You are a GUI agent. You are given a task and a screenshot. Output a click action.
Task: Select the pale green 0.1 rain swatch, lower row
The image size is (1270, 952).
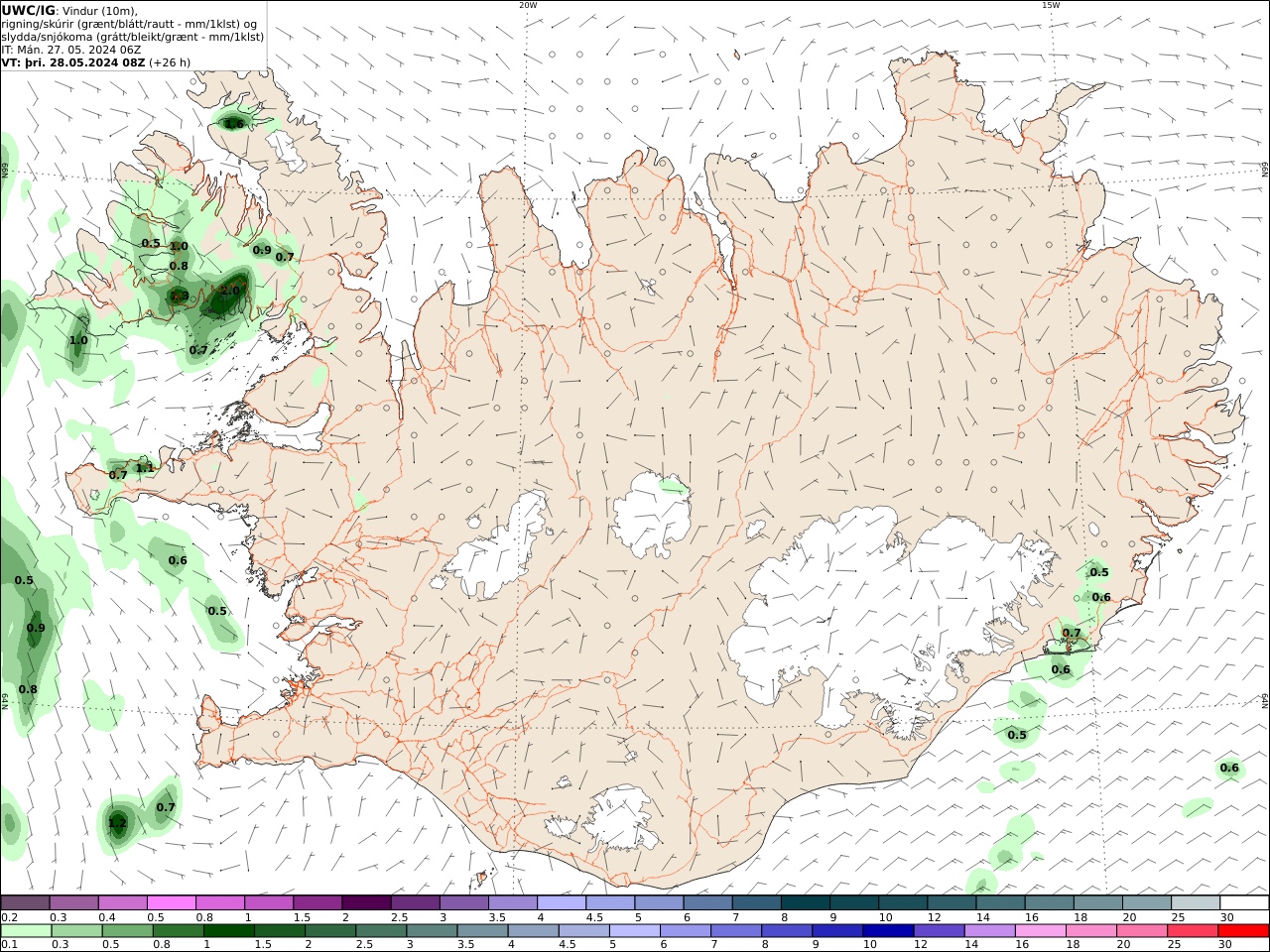click(x=27, y=931)
